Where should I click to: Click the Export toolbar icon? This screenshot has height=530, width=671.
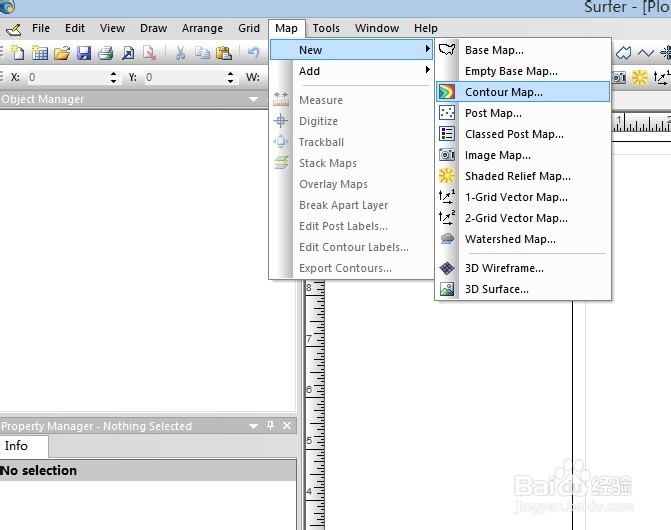(x=149, y=53)
